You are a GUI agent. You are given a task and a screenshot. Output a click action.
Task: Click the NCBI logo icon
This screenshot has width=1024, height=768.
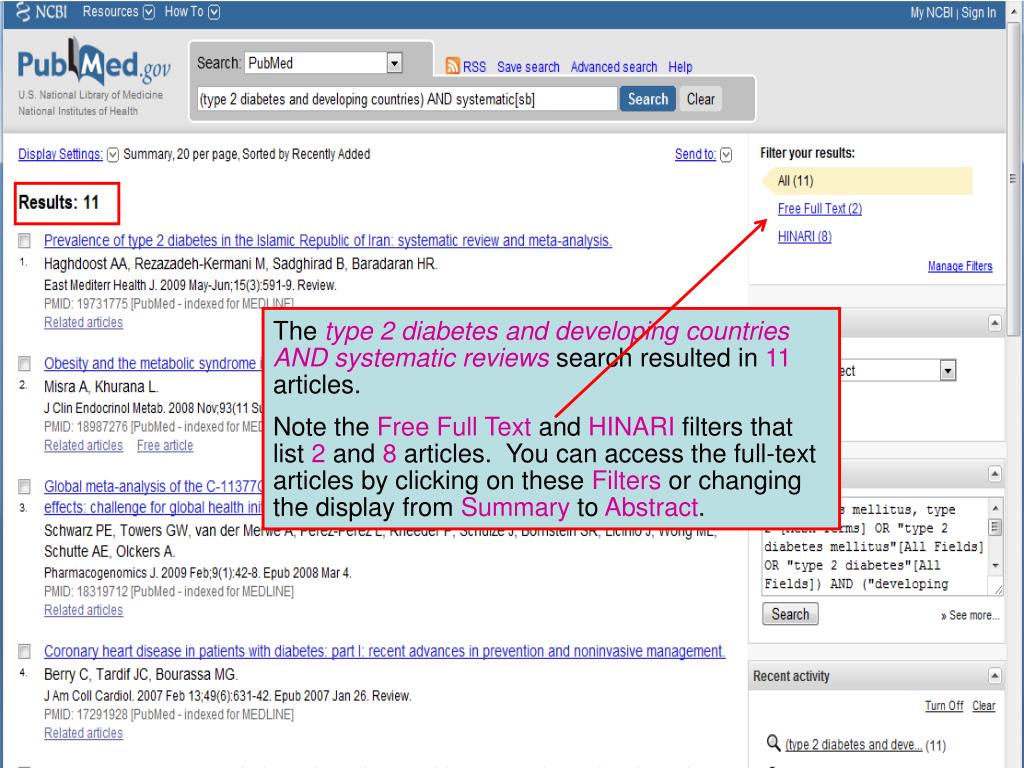click(23, 12)
